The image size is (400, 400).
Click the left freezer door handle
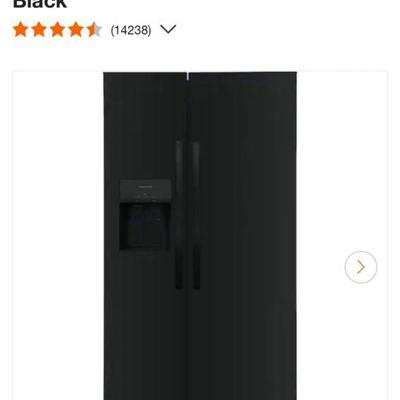tap(179, 215)
